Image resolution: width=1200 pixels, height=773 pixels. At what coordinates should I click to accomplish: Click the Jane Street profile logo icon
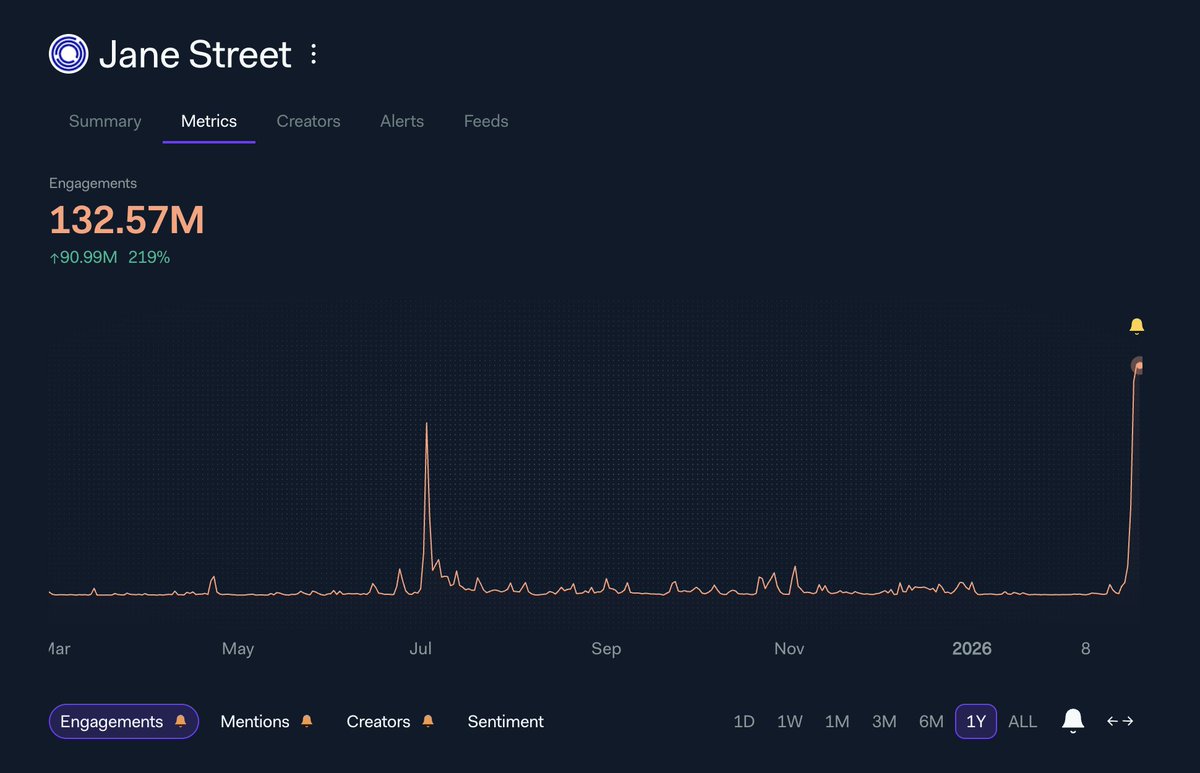coord(67,53)
